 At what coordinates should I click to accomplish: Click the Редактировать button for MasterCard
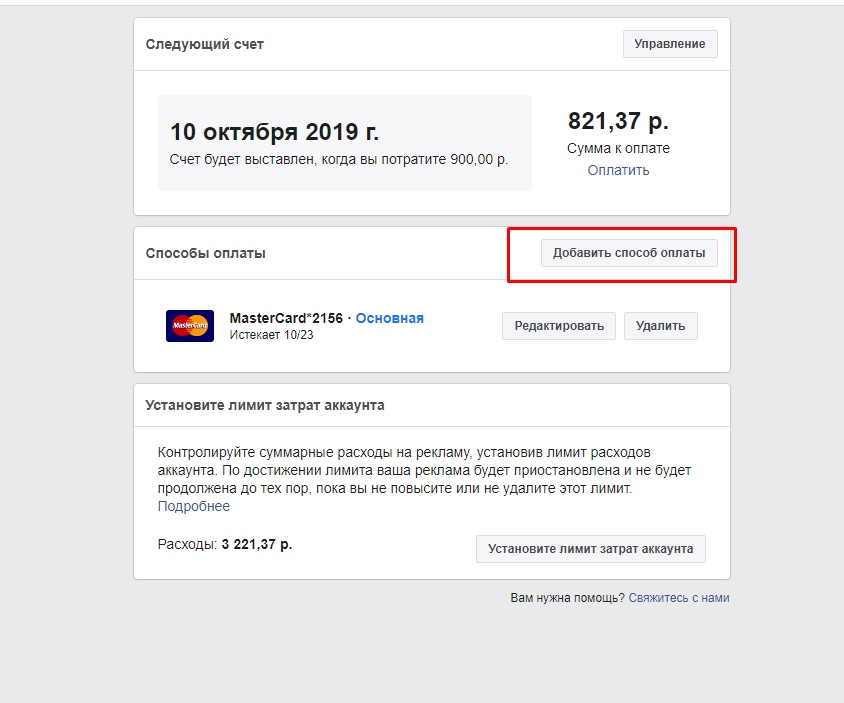coord(559,326)
